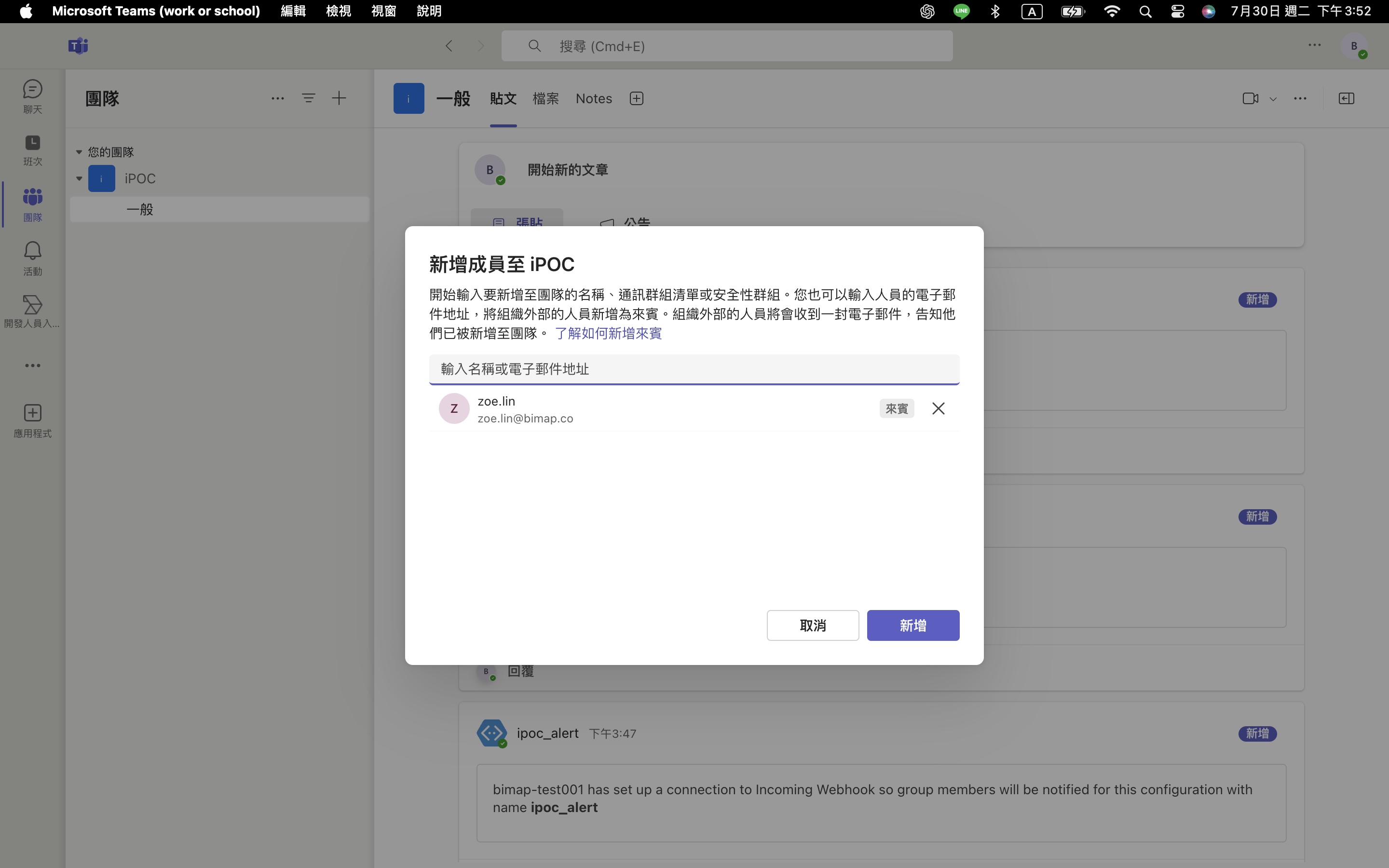This screenshot has height=868, width=1389.
Task: Open the Apps (應用程式) sidebar icon
Action: click(32, 421)
